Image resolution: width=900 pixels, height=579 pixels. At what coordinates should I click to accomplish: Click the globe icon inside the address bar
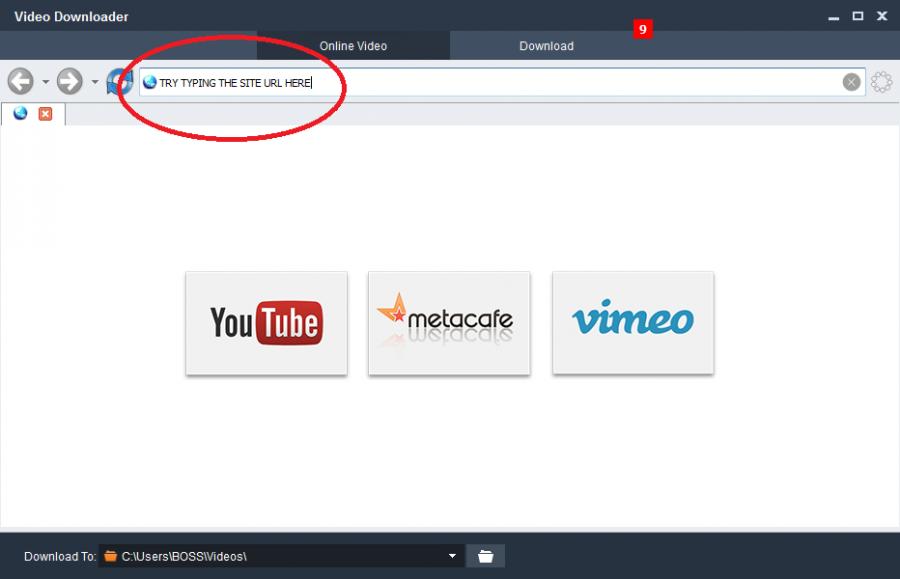tap(150, 82)
